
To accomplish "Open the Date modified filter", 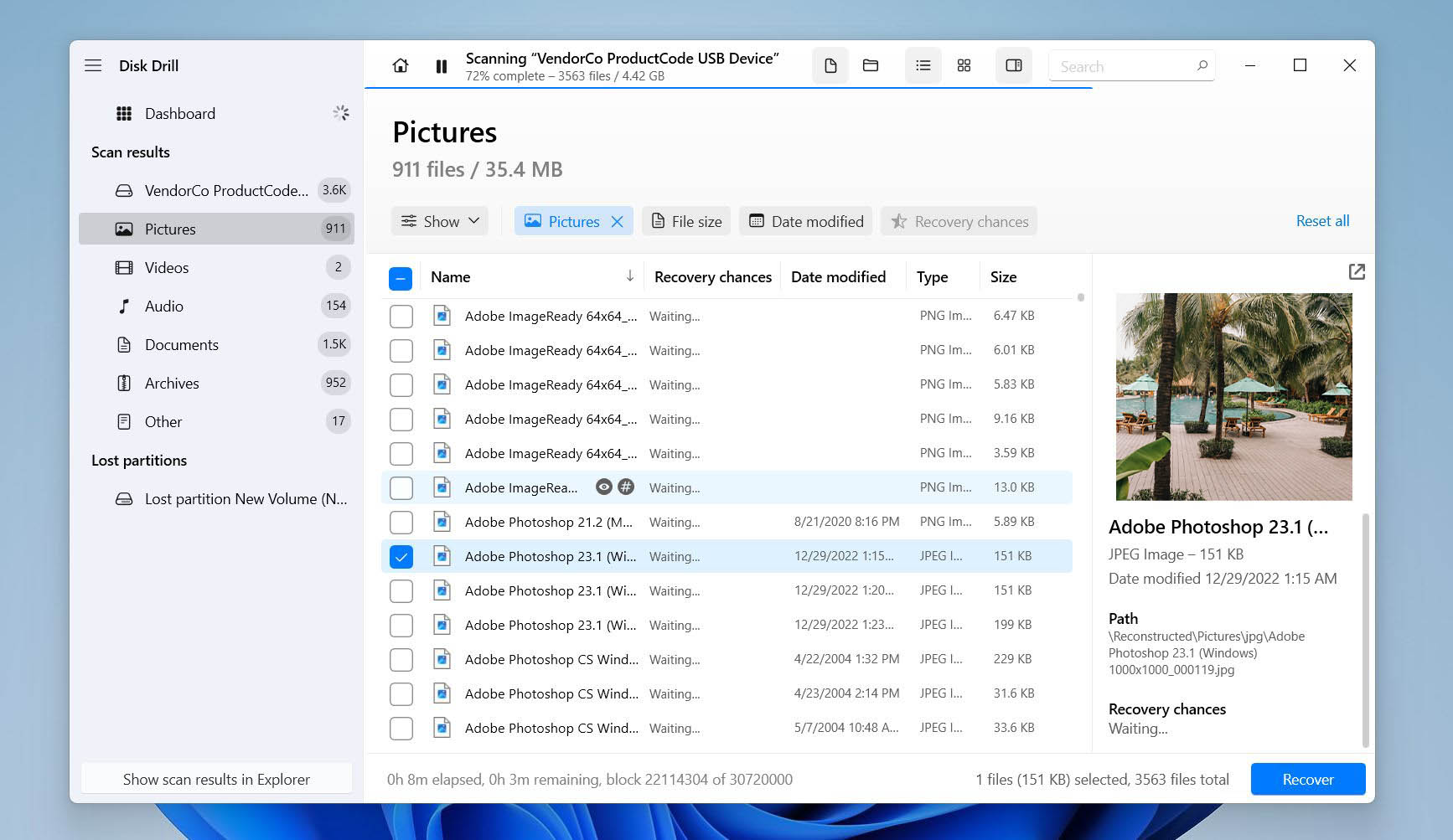I will 806,221.
